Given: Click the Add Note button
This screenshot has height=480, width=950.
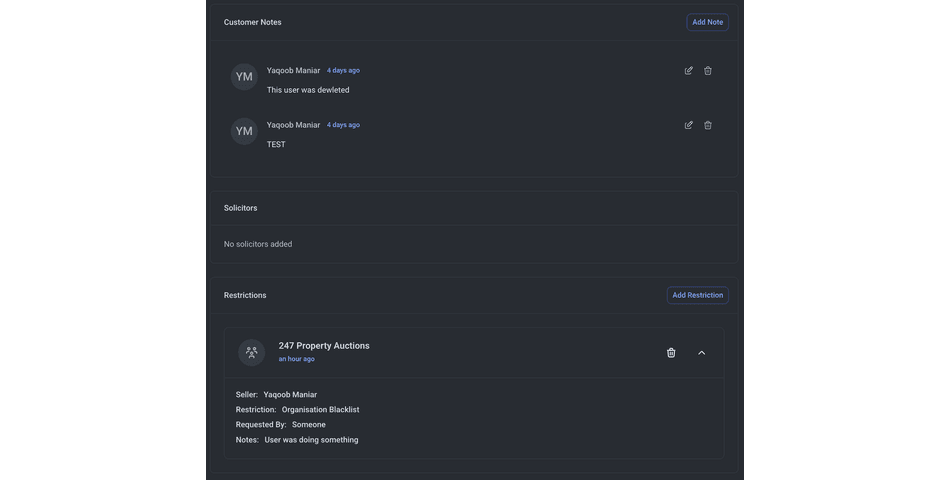Looking at the screenshot, I should (x=707, y=22).
